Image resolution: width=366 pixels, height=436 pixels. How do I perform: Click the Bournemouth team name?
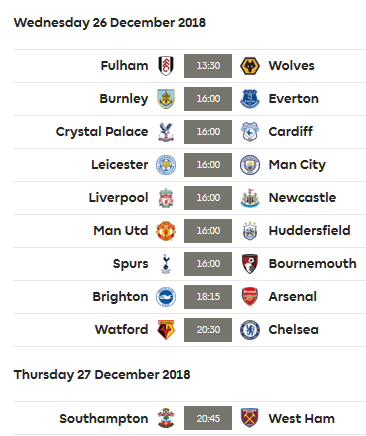point(312,263)
